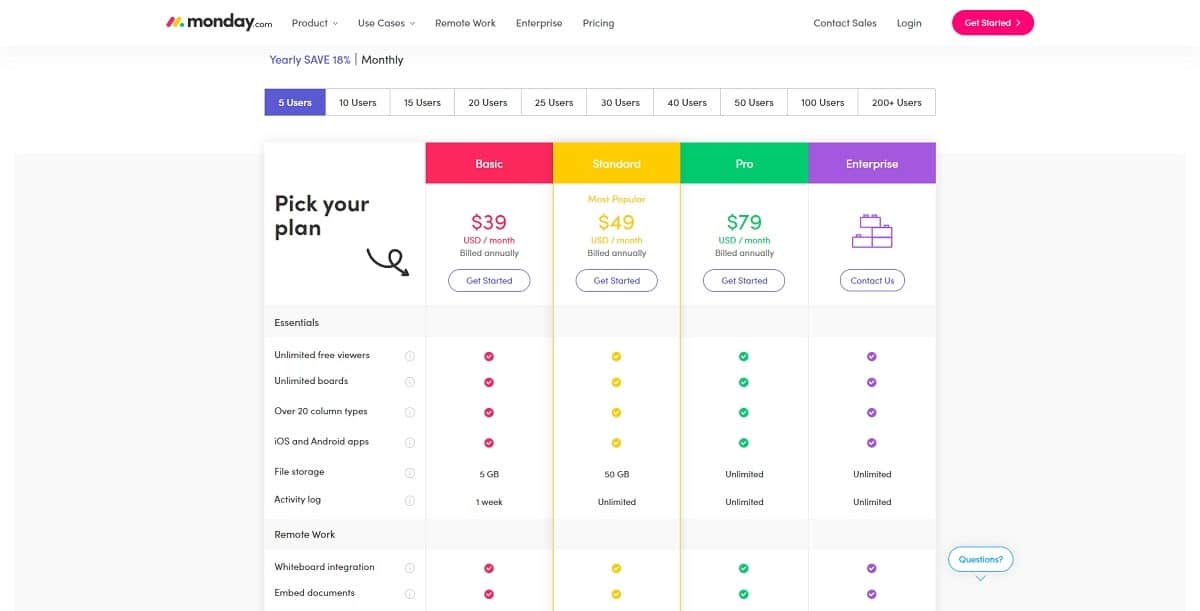Image resolution: width=1200 pixels, height=611 pixels.
Task: Click info icon beside iOS and Android apps
Action: click(409, 442)
